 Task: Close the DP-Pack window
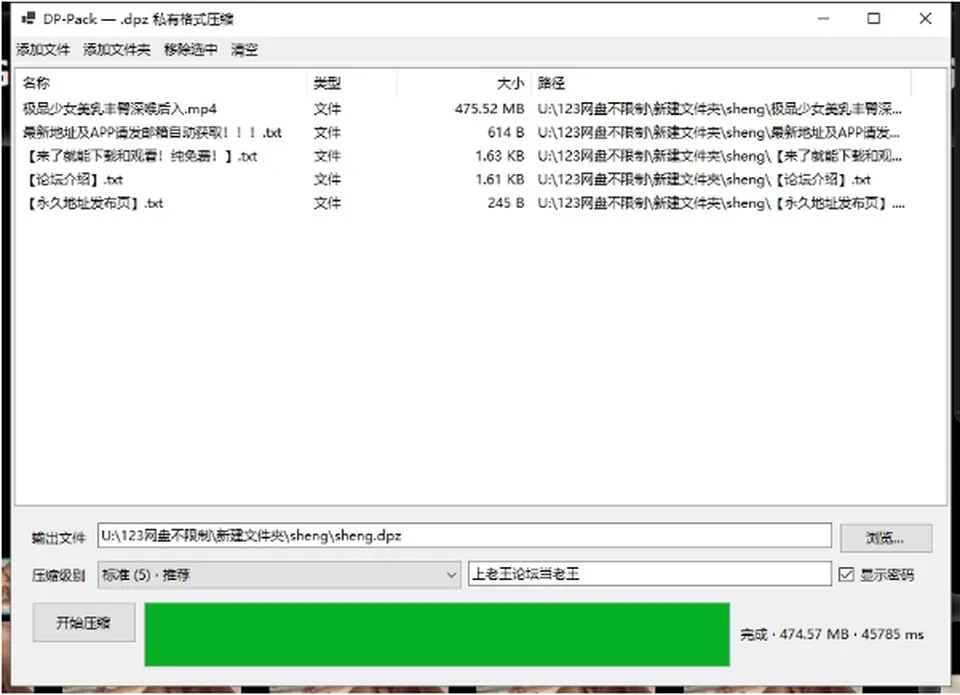pos(925,19)
